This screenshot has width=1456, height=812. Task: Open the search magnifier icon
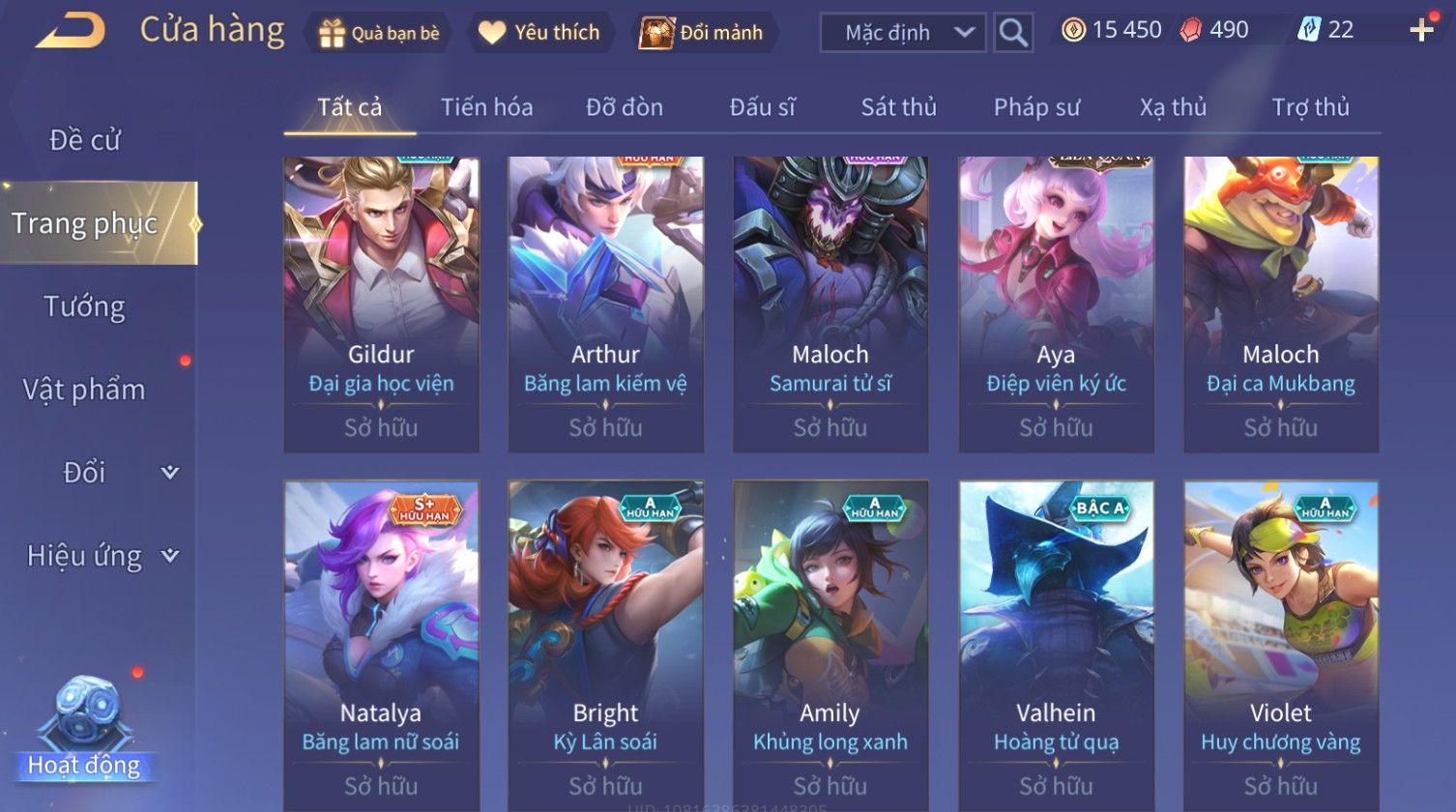1013,33
